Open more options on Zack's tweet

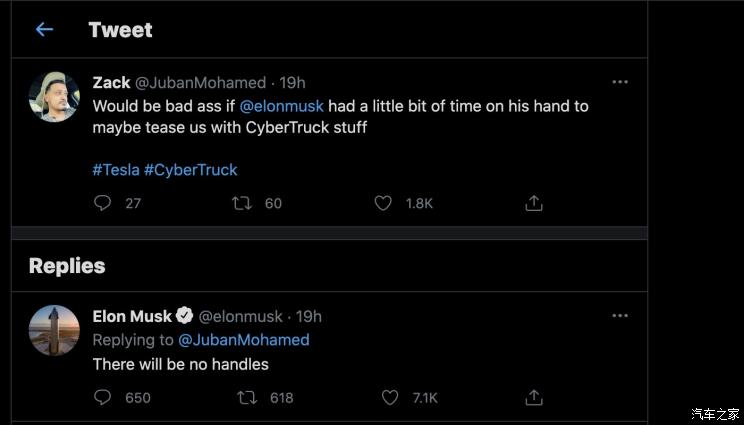(x=620, y=82)
